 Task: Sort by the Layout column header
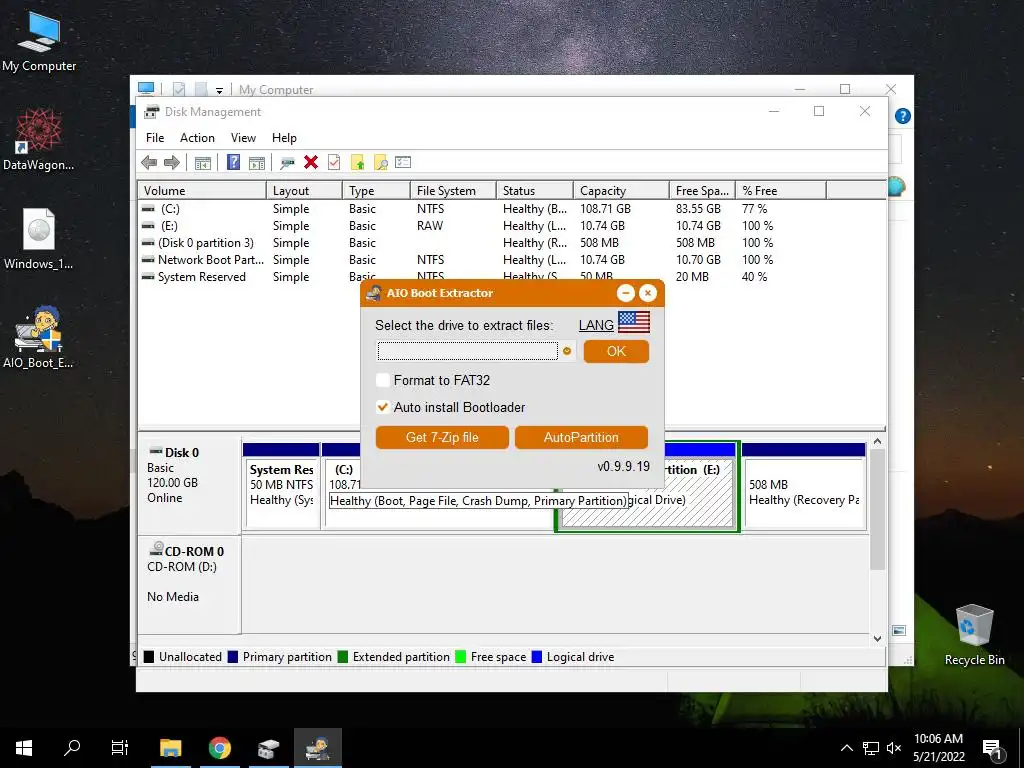[304, 191]
